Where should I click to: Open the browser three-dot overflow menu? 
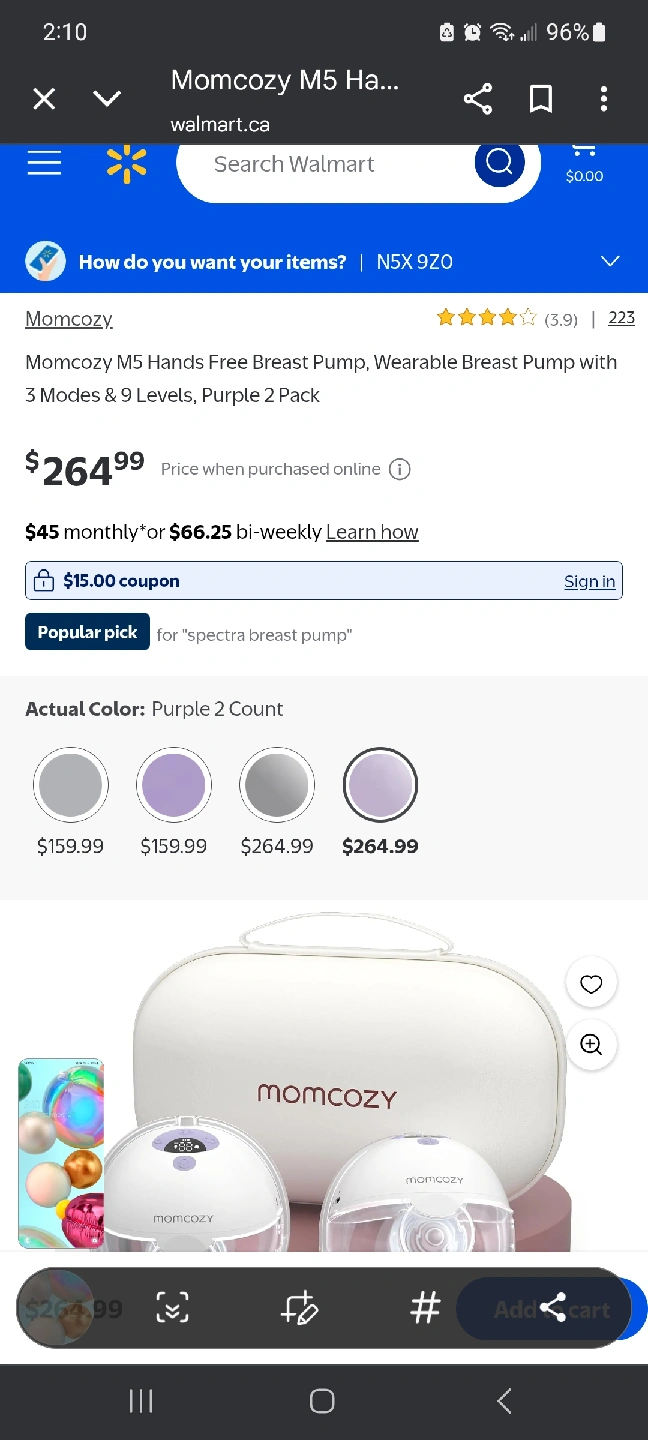tap(603, 99)
